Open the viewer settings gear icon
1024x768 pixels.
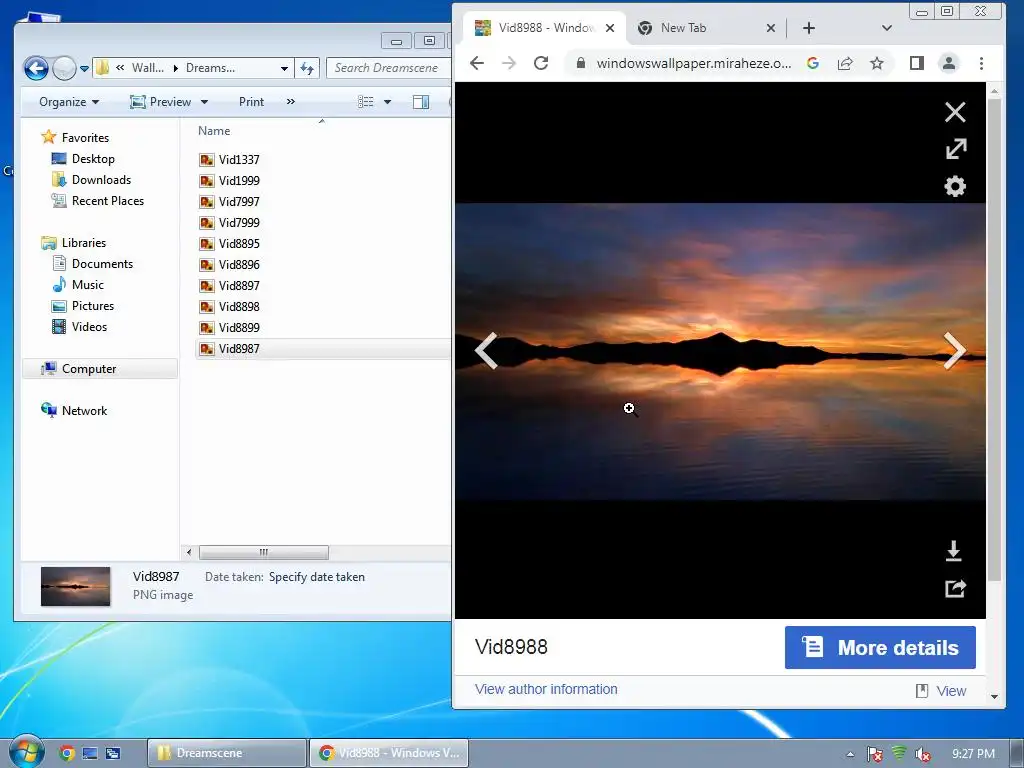tap(955, 186)
